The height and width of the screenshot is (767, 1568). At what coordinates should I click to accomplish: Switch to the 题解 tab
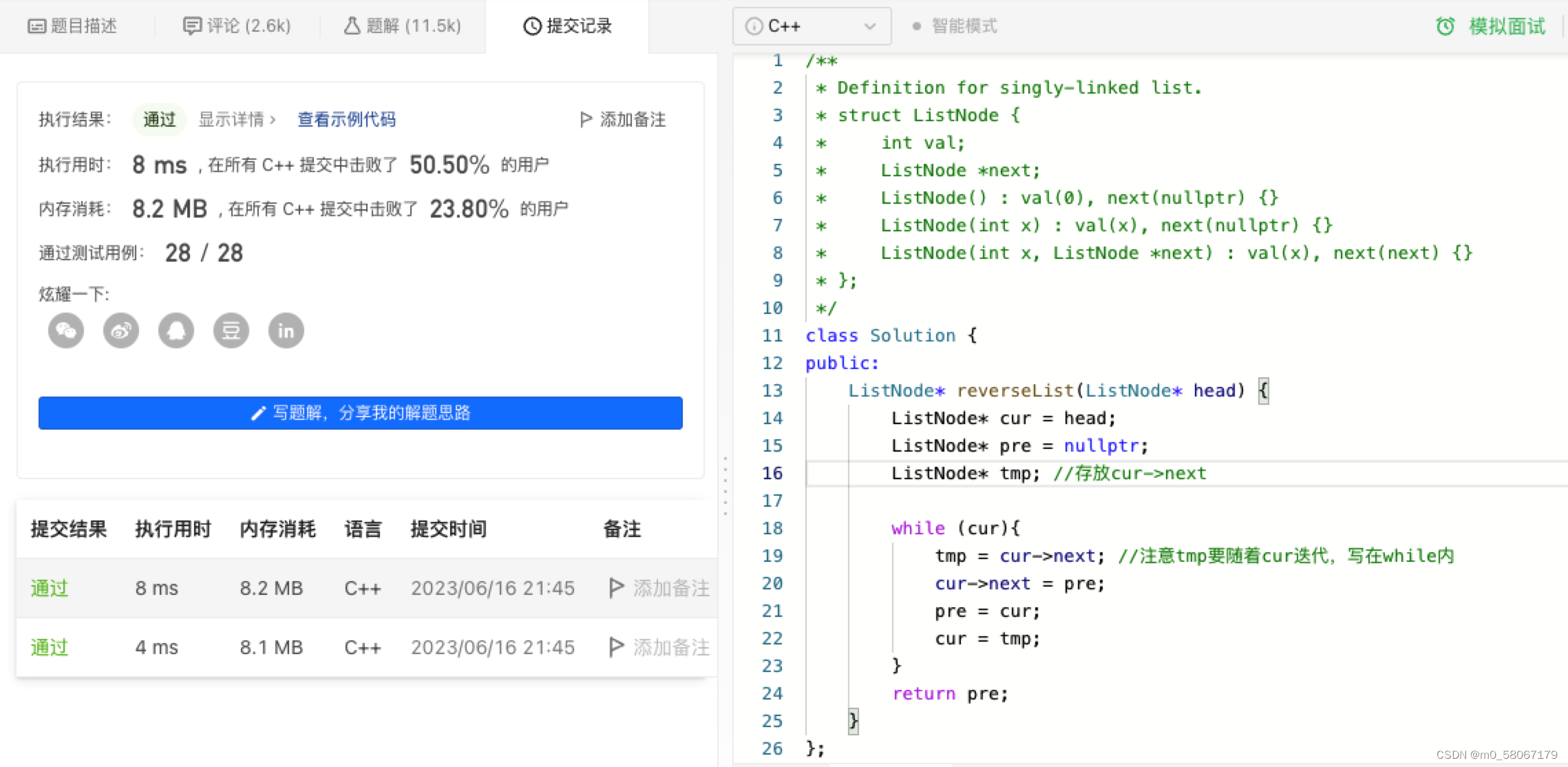click(x=401, y=25)
